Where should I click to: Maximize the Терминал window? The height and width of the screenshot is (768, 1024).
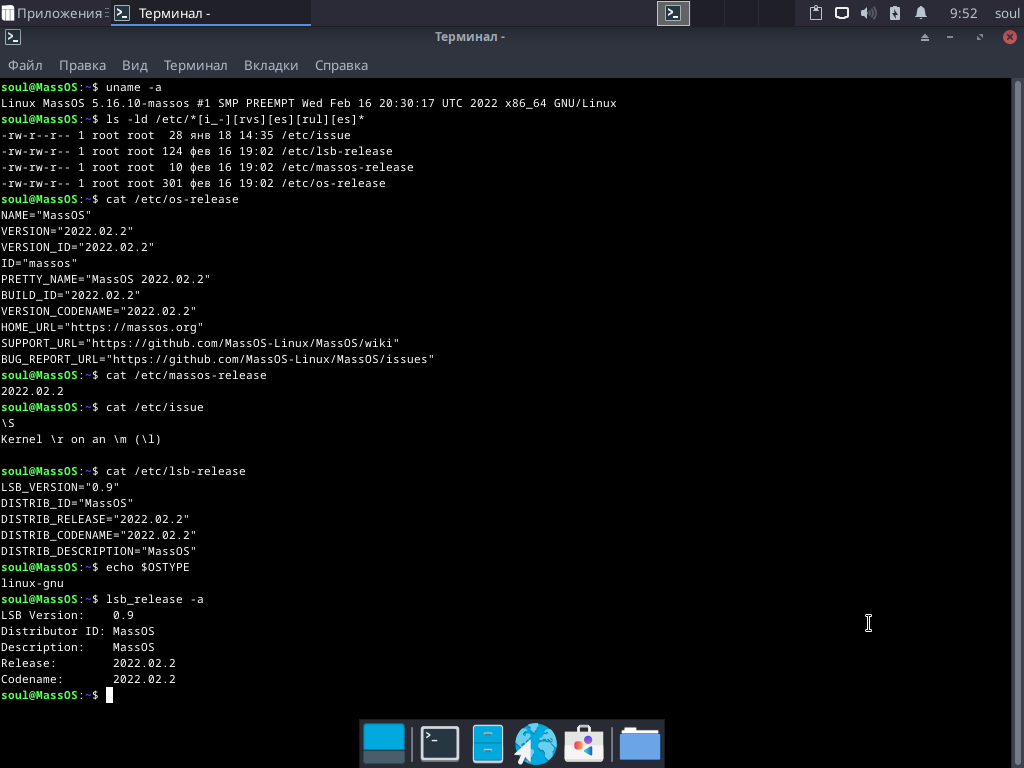(980, 37)
